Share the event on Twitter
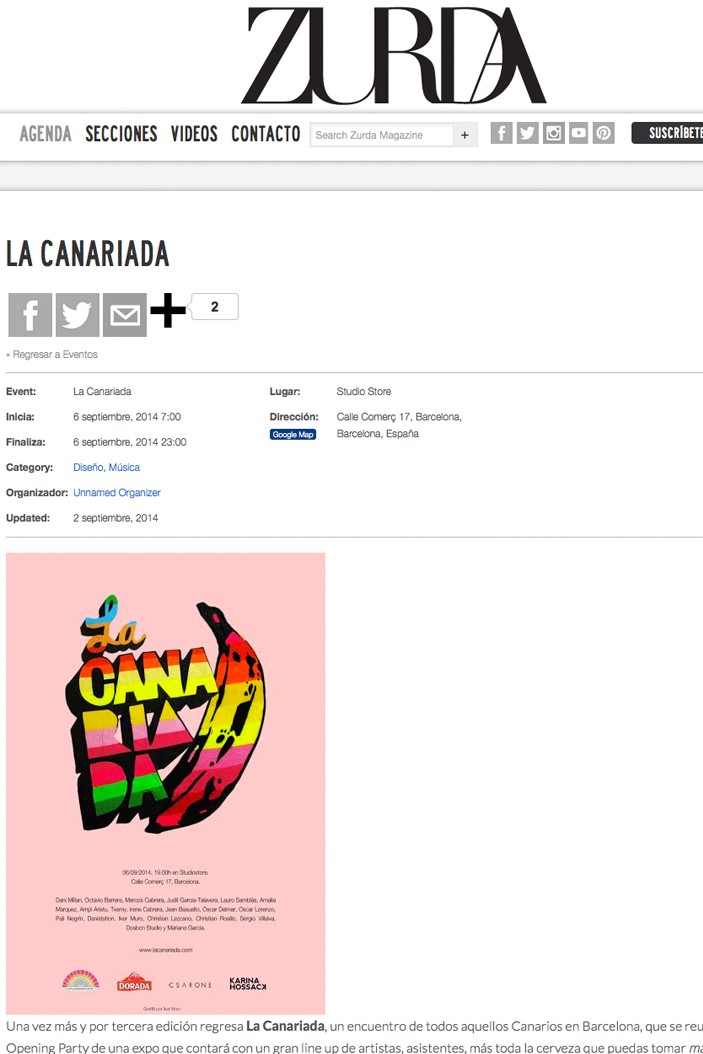 [x=77, y=315]
